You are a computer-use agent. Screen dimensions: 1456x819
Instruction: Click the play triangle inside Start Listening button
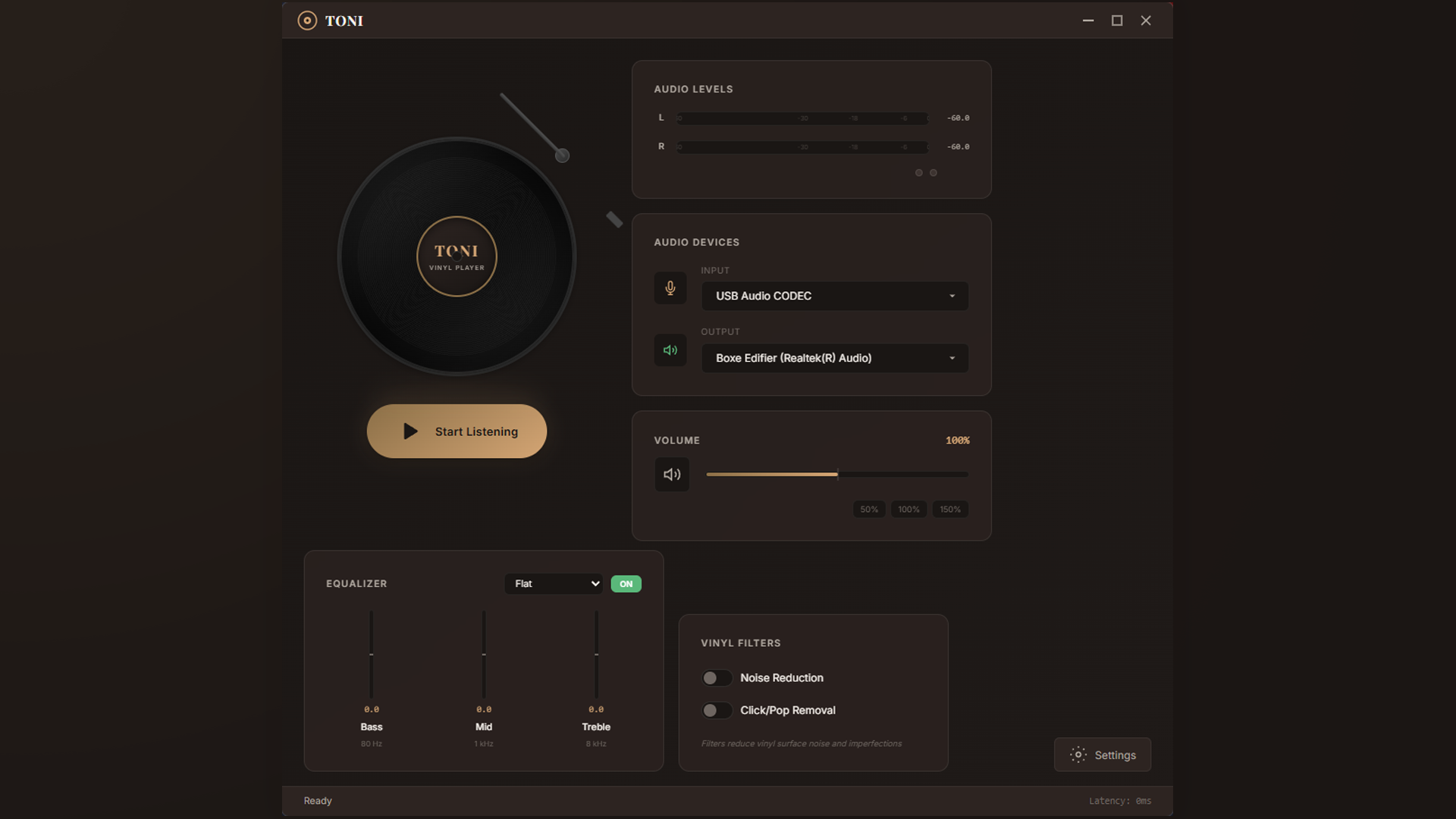[x=409, y=431]
